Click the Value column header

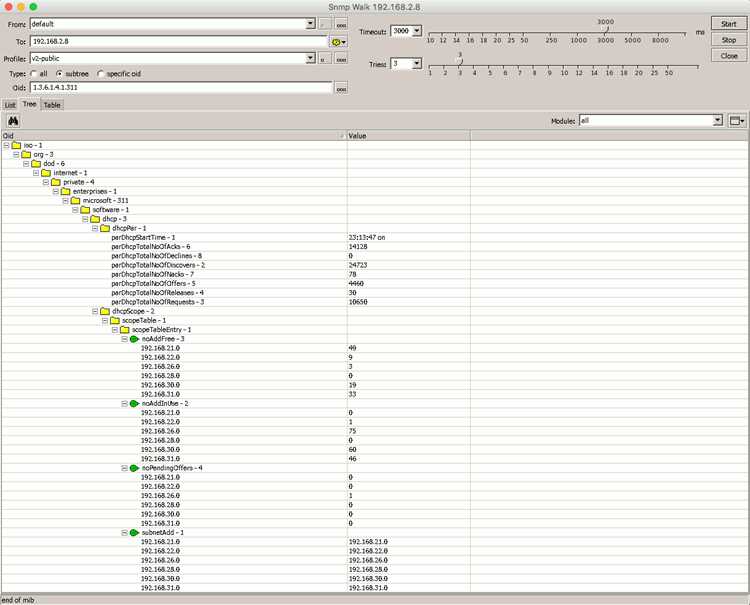coord(408,136)
